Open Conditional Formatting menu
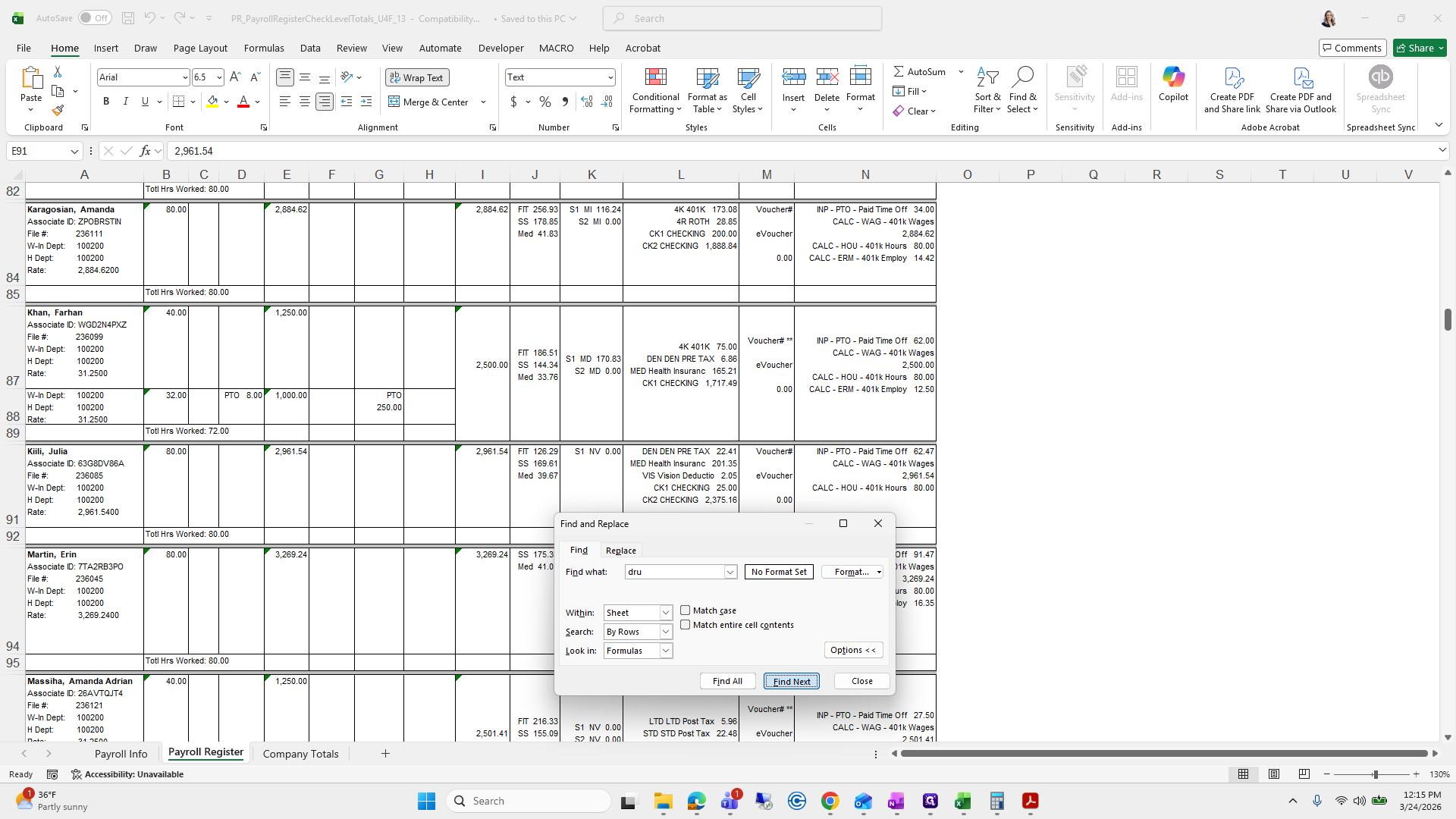The image size is (1456, 819). click(x=655, y=91)
